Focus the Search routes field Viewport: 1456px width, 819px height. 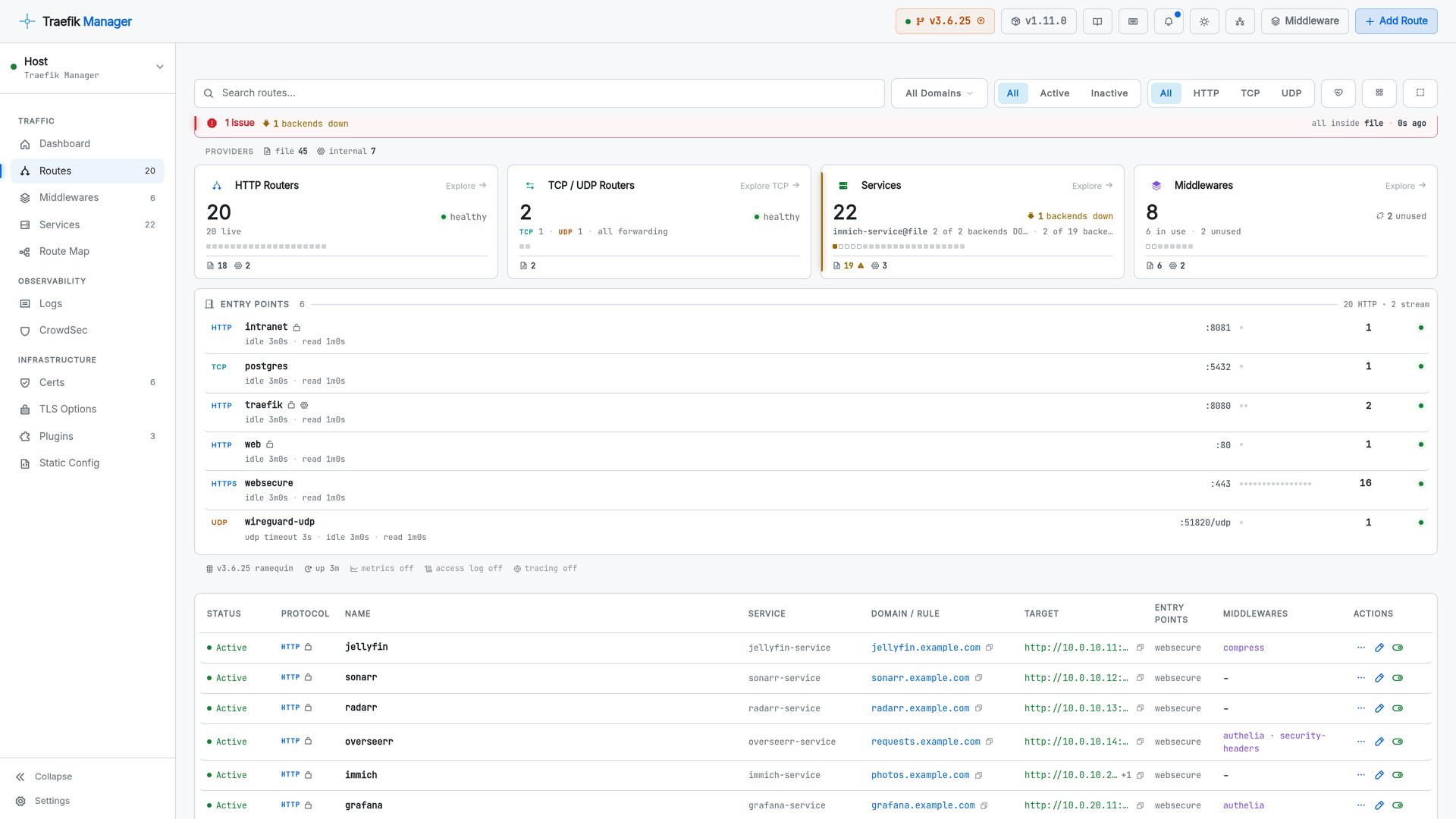(539, 93)
